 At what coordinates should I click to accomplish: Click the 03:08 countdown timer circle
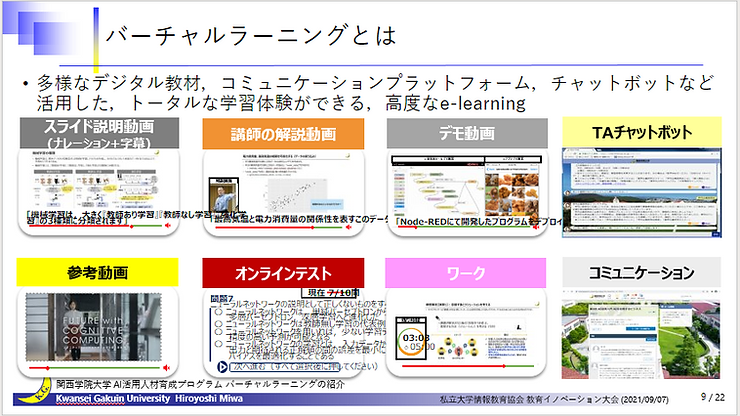tap(416, 339)
